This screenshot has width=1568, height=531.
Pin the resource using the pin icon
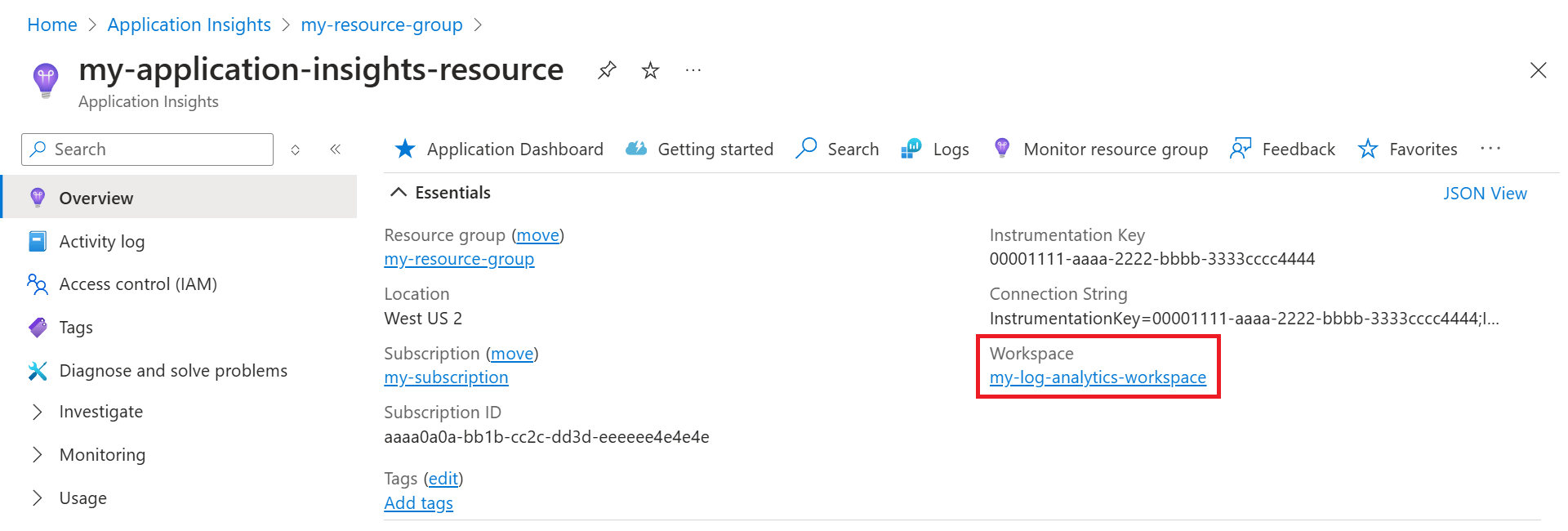(x=606, y=70)
